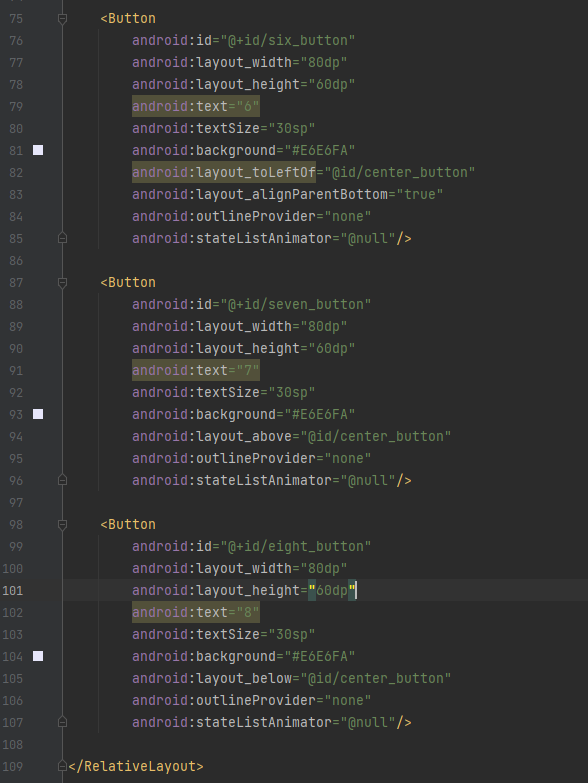Screen dimensions: 588x783
Task: Click the highlighted android:text="8" attribute
Action: tap(196, 612)
